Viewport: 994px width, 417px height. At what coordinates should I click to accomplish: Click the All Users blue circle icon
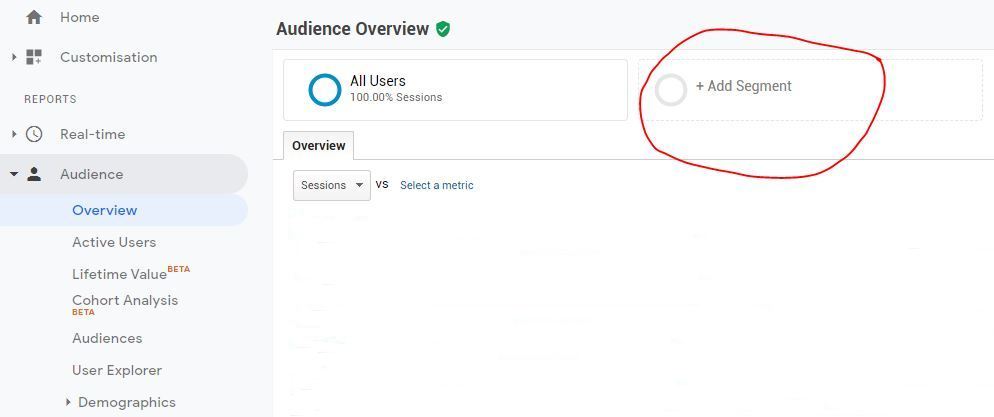[x=325, y=90]
